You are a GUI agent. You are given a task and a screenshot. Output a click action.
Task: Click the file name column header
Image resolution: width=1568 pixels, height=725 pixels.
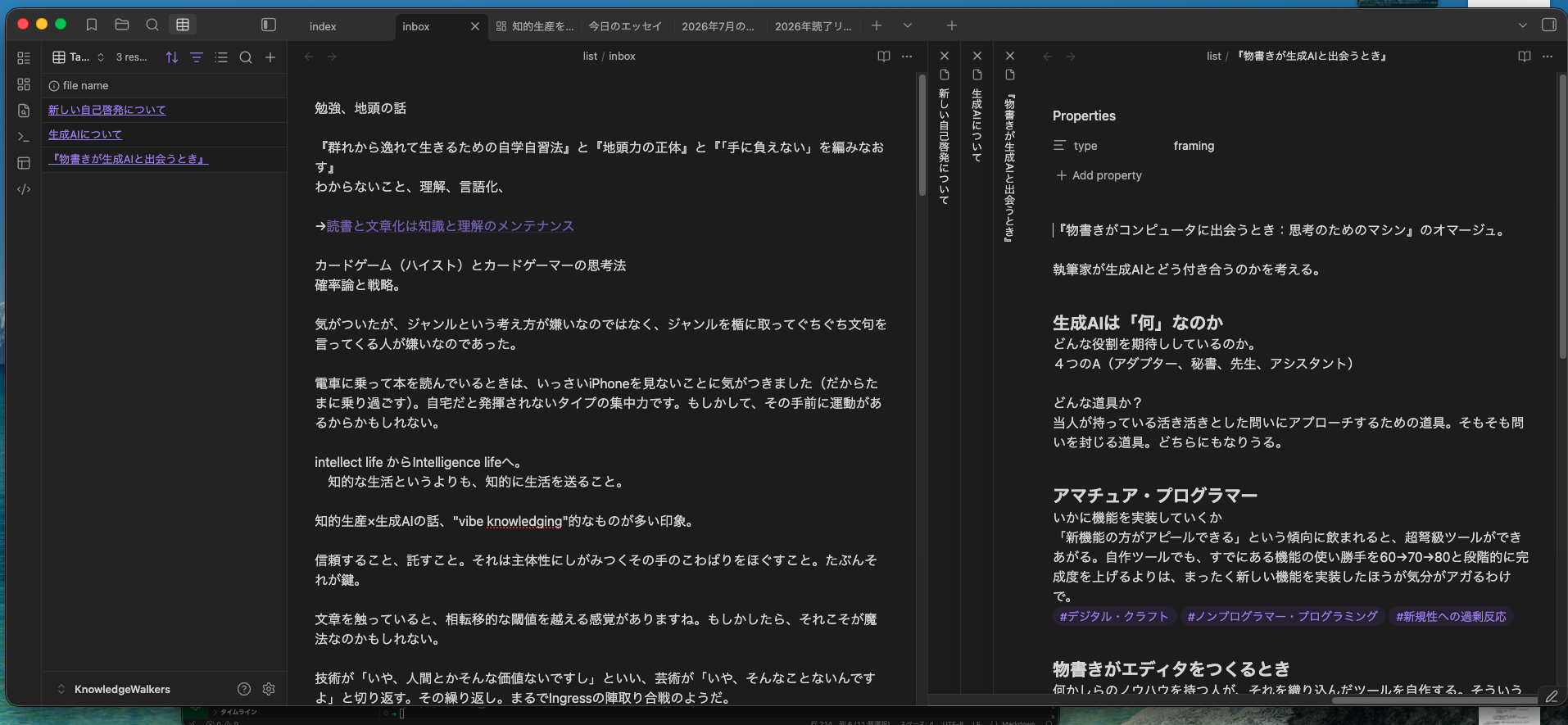(164, 85)
